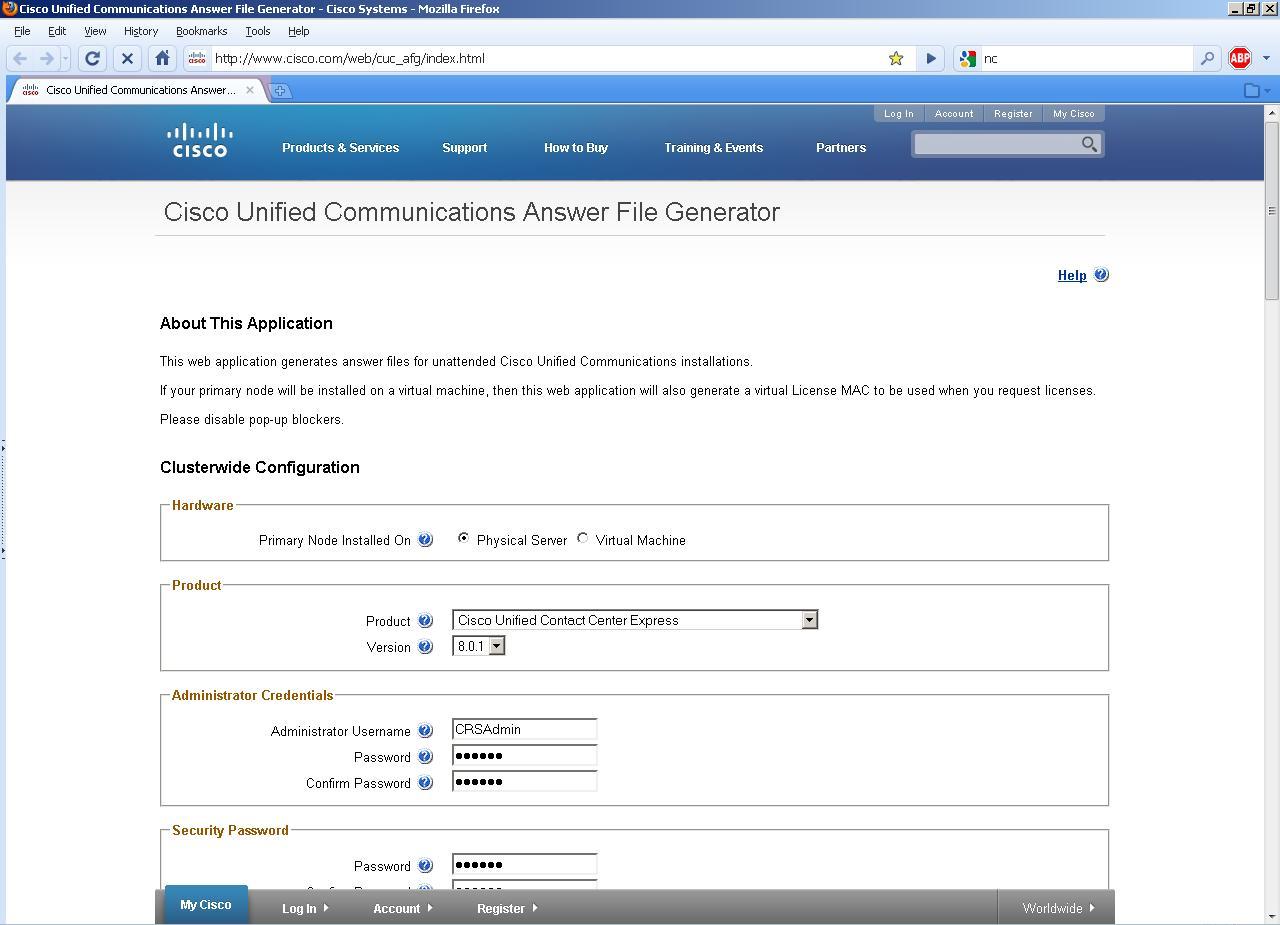Click the Cisco logo
Image resolution: width=1280 pixels, height=925 pixels.
coord(200,140)
